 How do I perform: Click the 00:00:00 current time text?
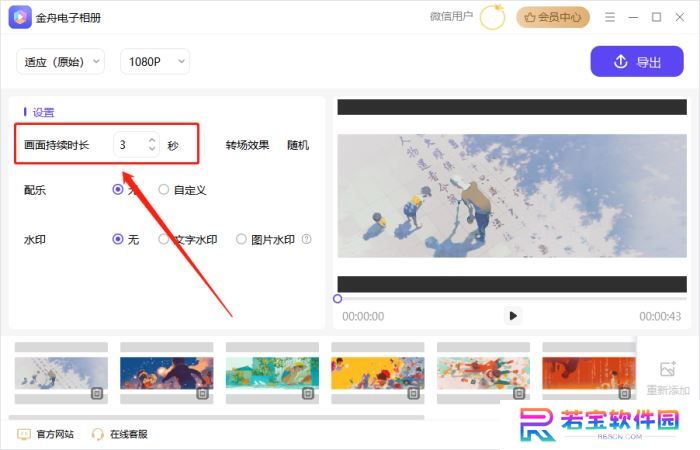coord(363,316)
